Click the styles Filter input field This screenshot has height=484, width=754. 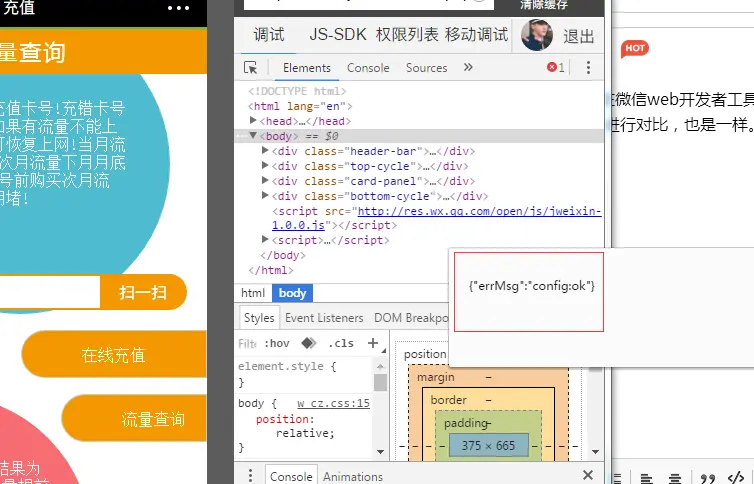click(x=248, y=344)
